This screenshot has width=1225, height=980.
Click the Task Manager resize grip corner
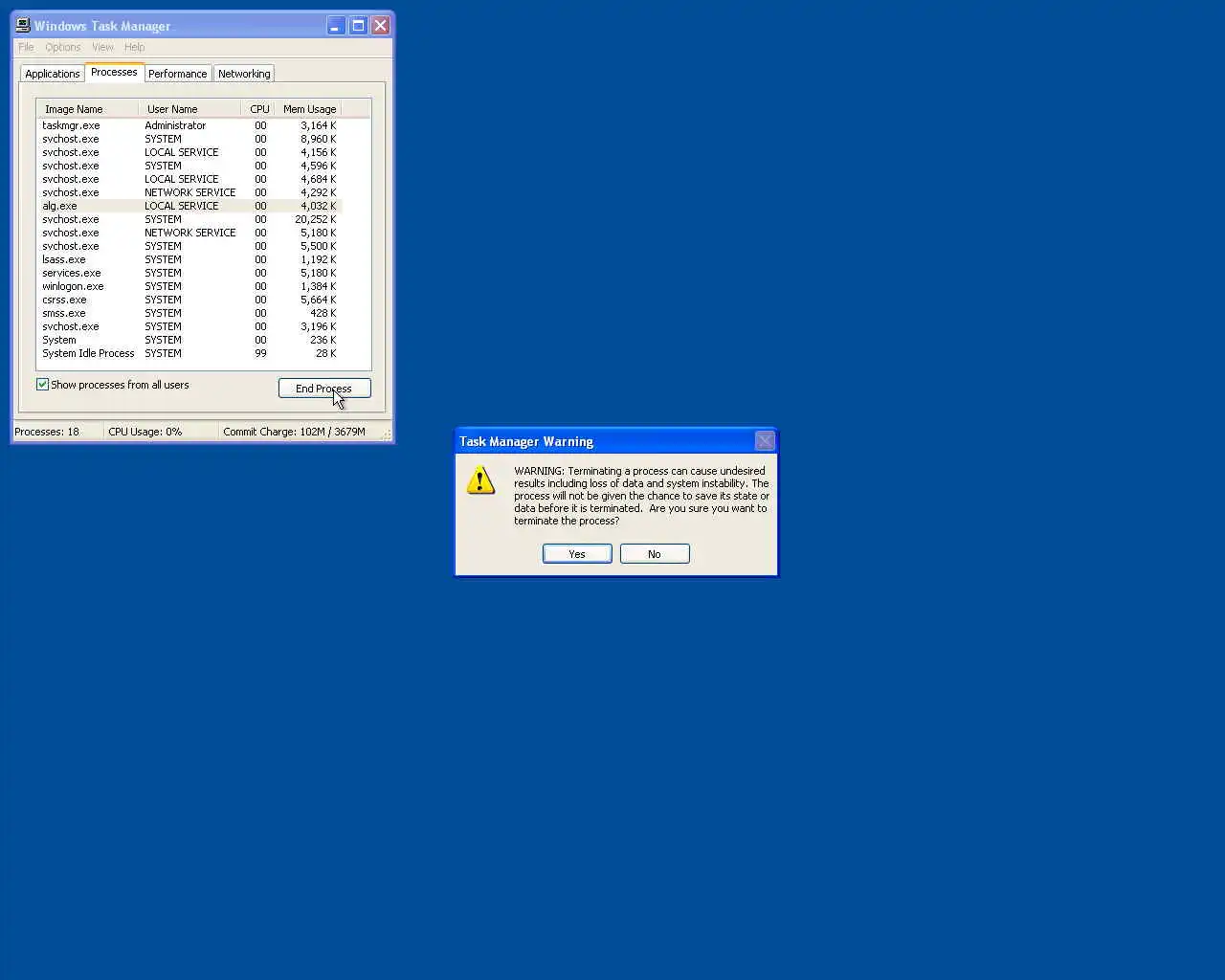point(387,434)
